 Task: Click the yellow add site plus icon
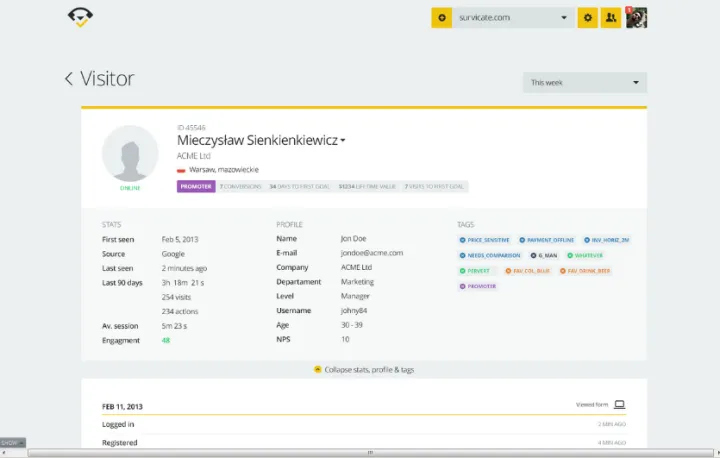(442, 18)
